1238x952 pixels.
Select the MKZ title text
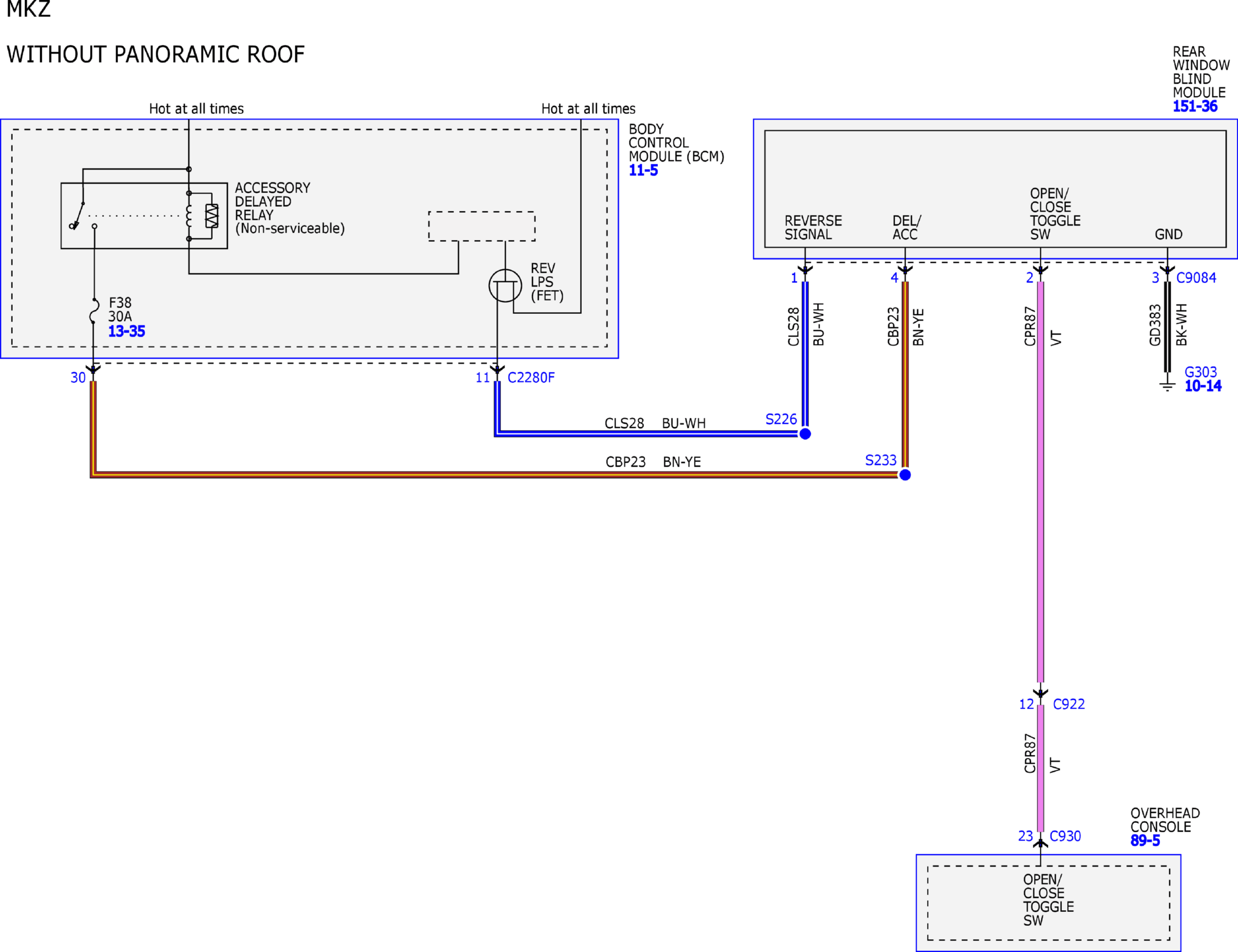coord(28,9)
